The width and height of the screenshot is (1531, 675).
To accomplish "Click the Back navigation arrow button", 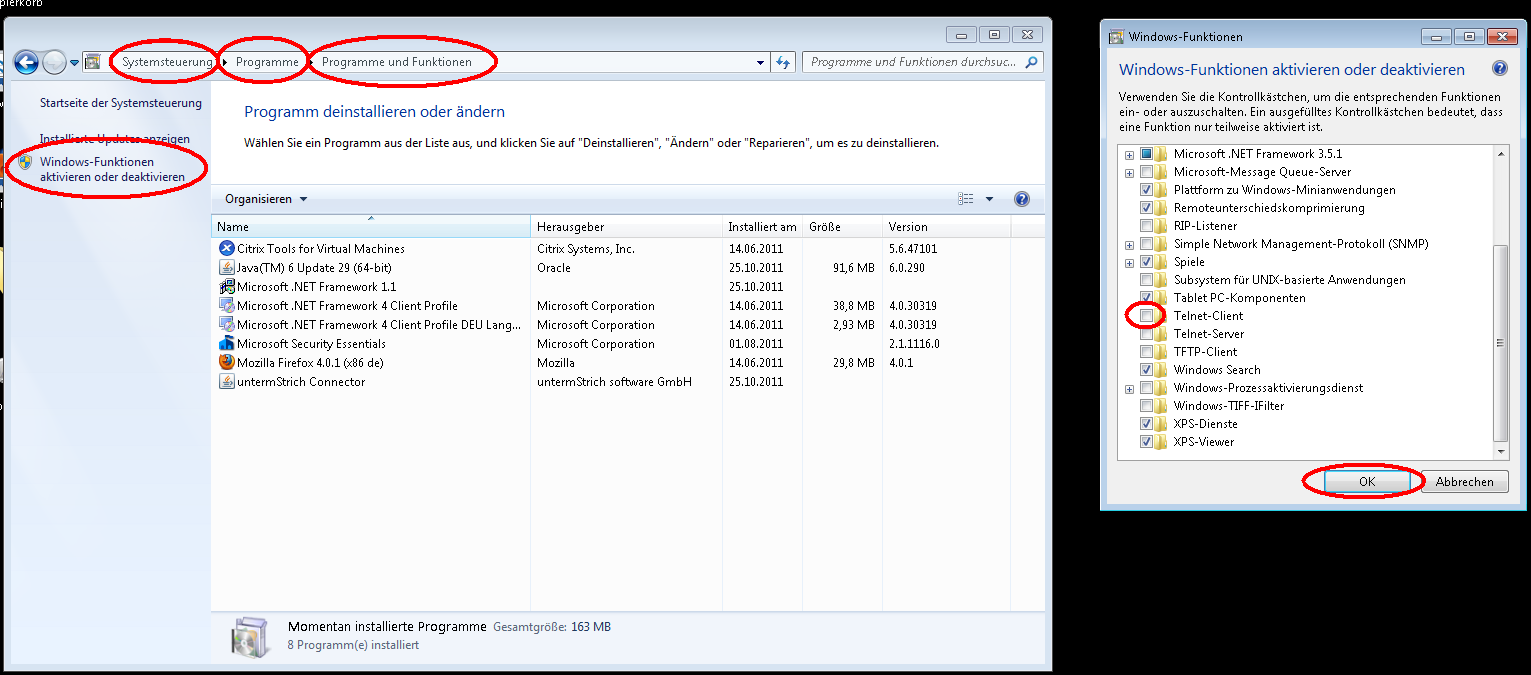I will point(26,62).
